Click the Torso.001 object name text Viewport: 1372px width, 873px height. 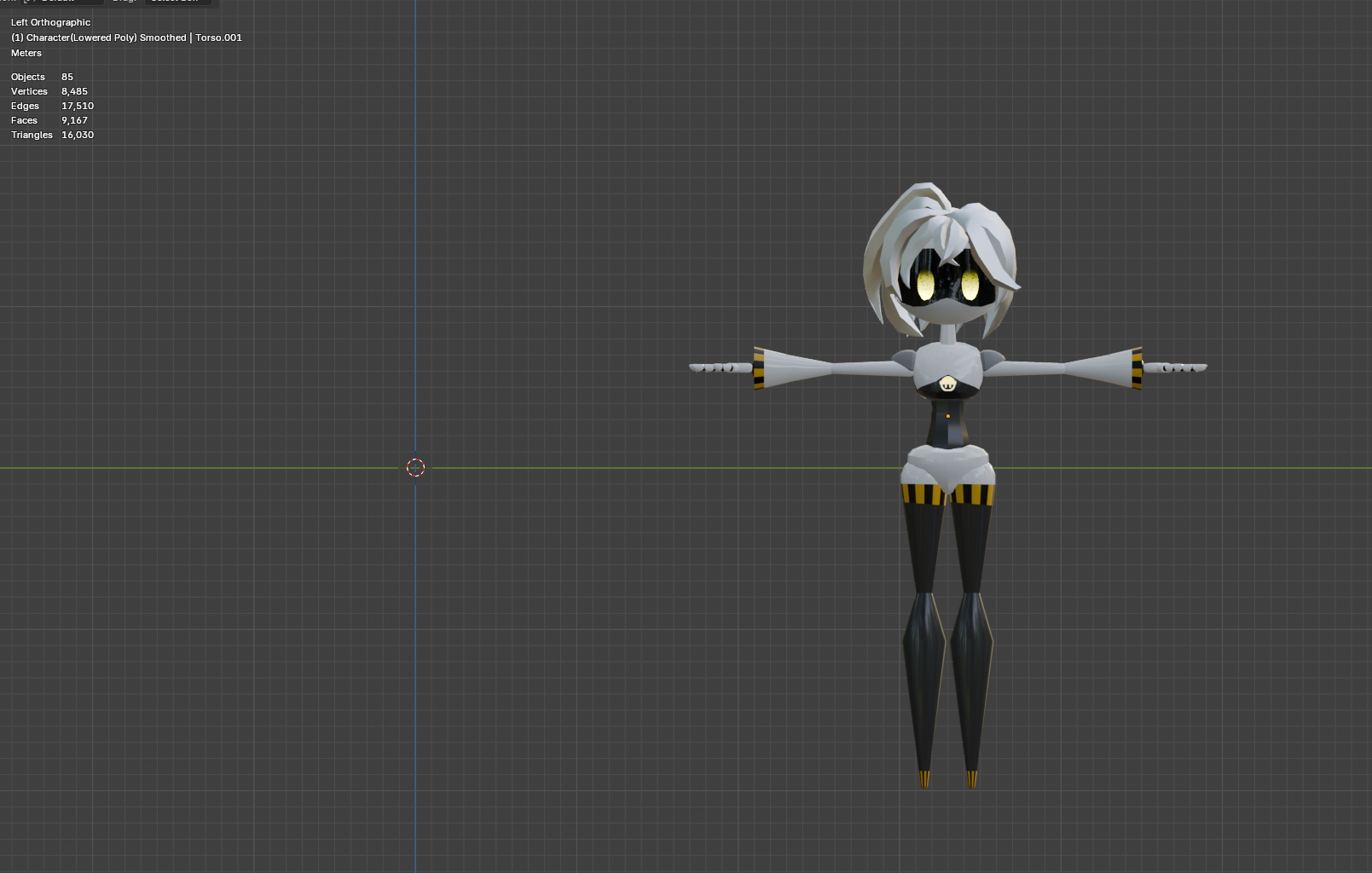218,38
